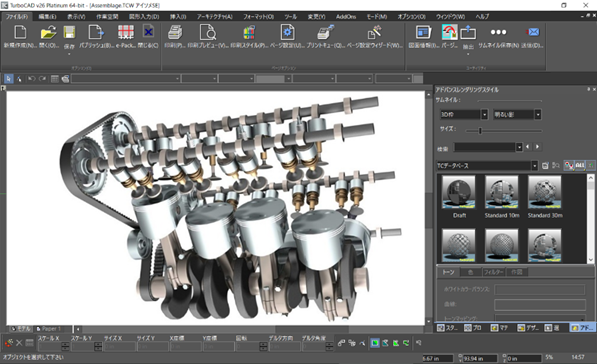597x364 pixels.
Task: Click the Send (送信) mail icon
Action: pyautogui.click(x=533, y=32)
